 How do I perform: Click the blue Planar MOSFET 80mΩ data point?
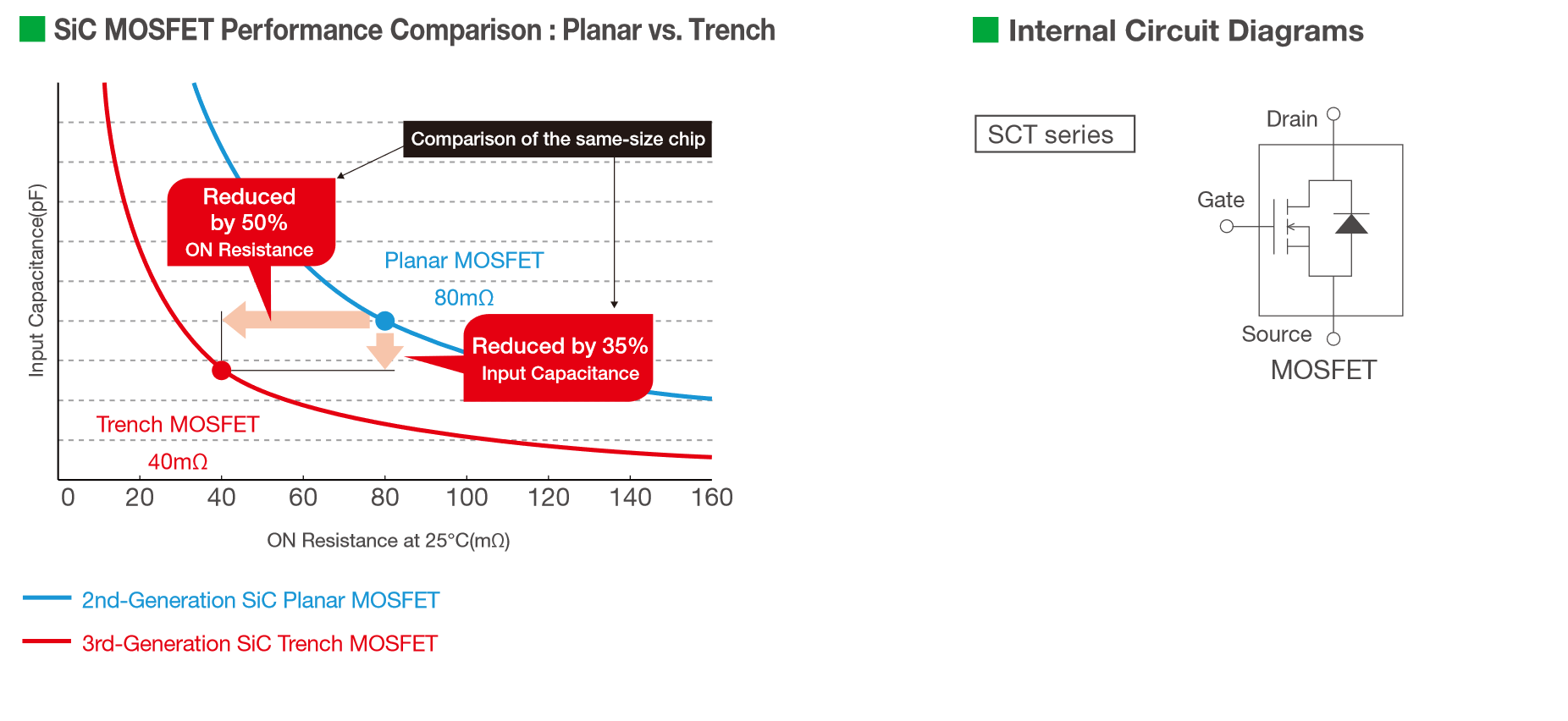[385, 321]
